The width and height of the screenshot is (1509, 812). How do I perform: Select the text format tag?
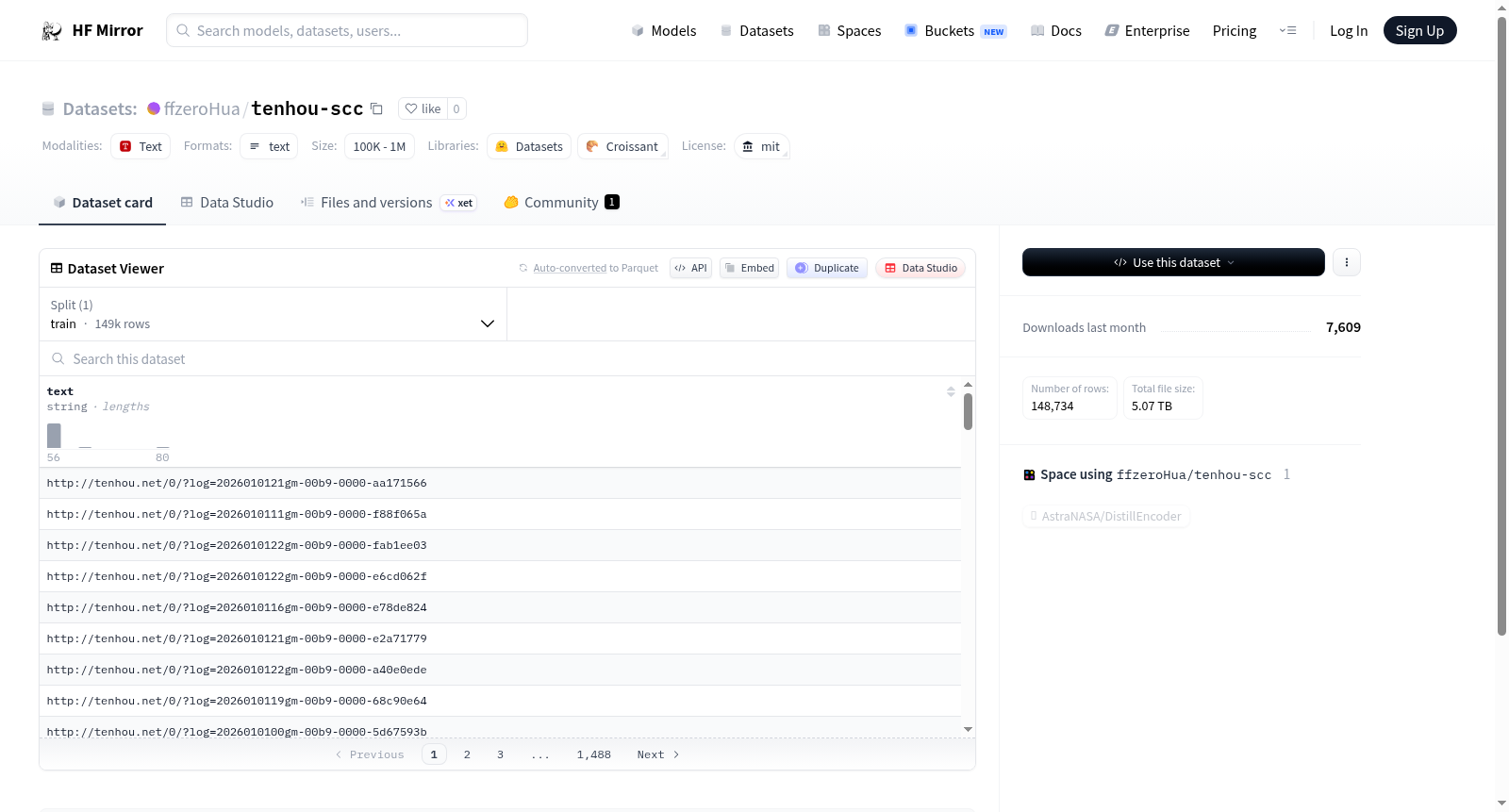269,146
